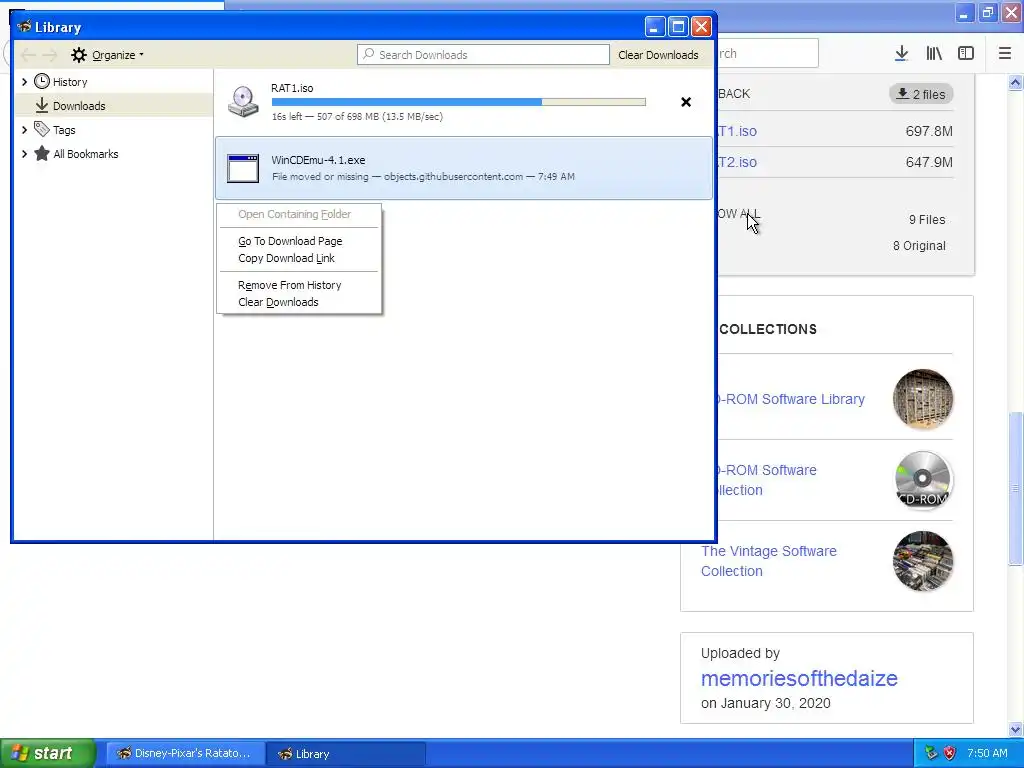1024x768 pixels.
Task: Click the Vintage Software Collection thumbnail
Action: point(922,561)
